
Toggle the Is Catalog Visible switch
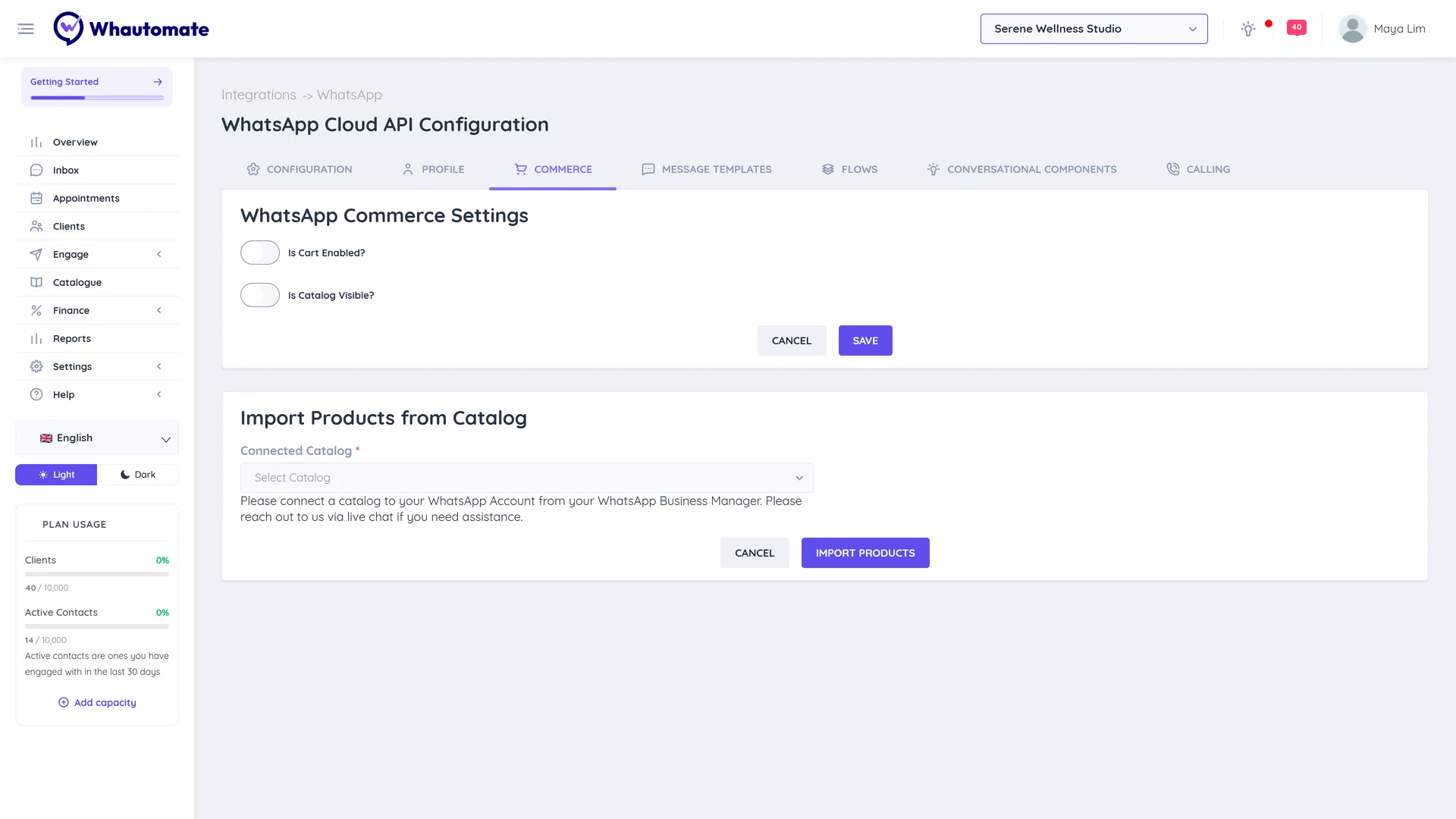[x=260, y=296]
